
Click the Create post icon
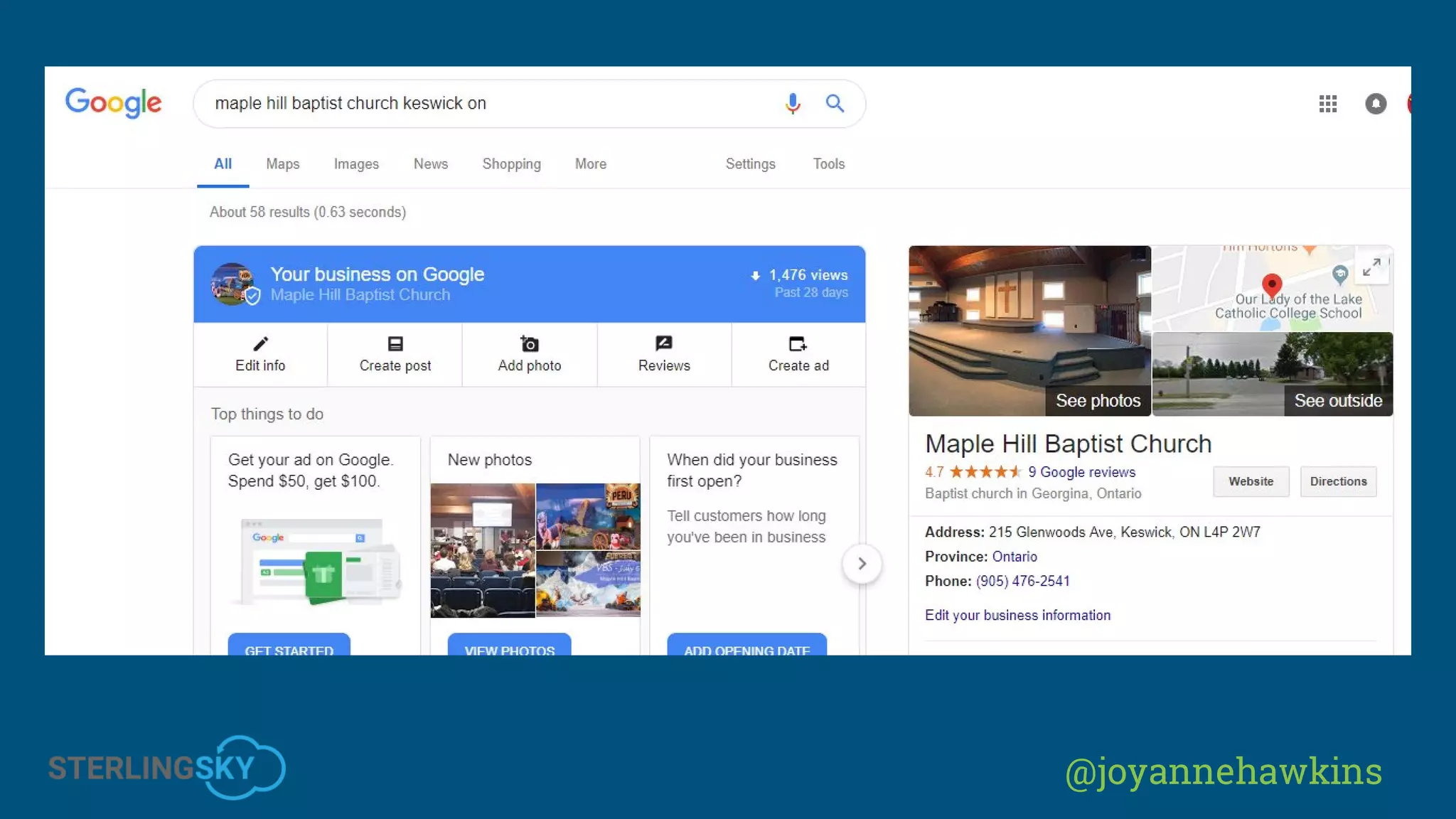[395, 344]
